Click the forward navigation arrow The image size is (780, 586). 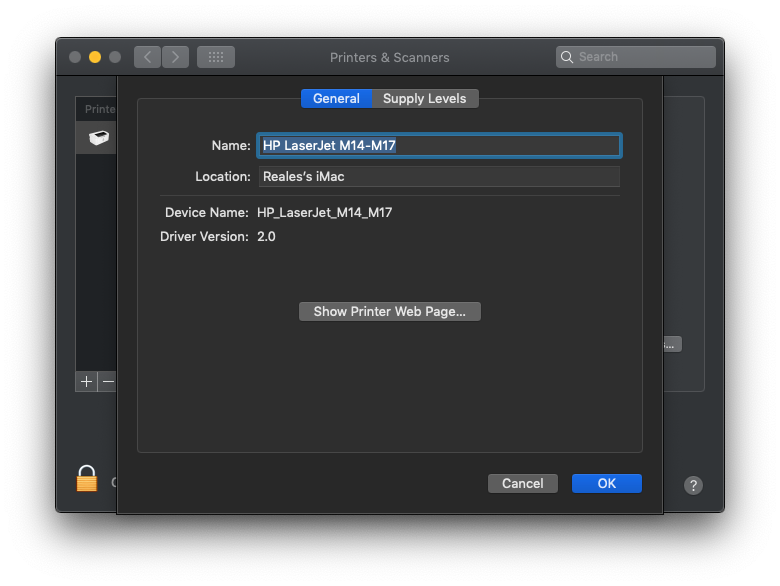tap(175, 57)
